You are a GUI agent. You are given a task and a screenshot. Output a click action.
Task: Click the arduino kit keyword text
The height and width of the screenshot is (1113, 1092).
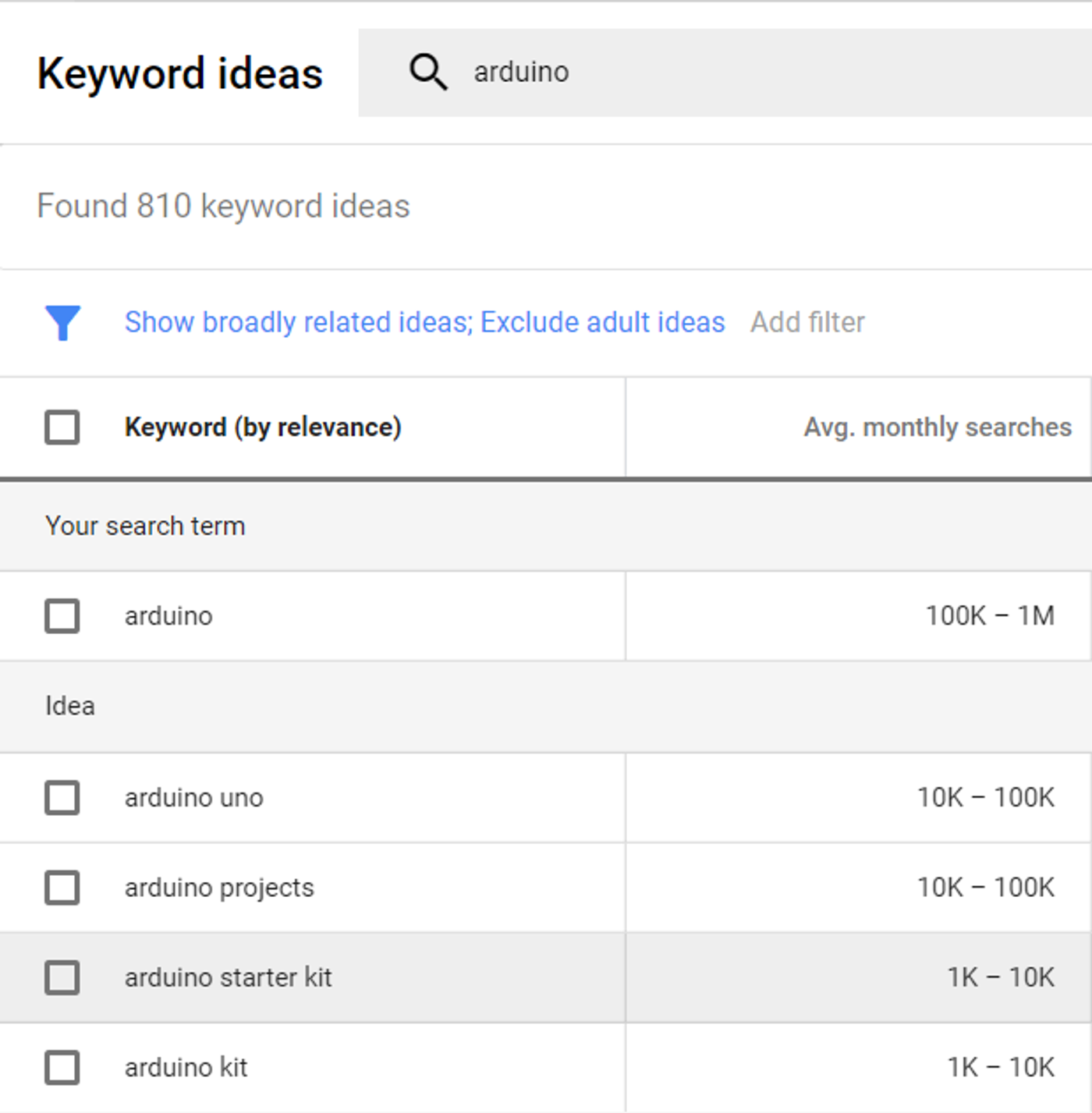[x=186, y=1067]
